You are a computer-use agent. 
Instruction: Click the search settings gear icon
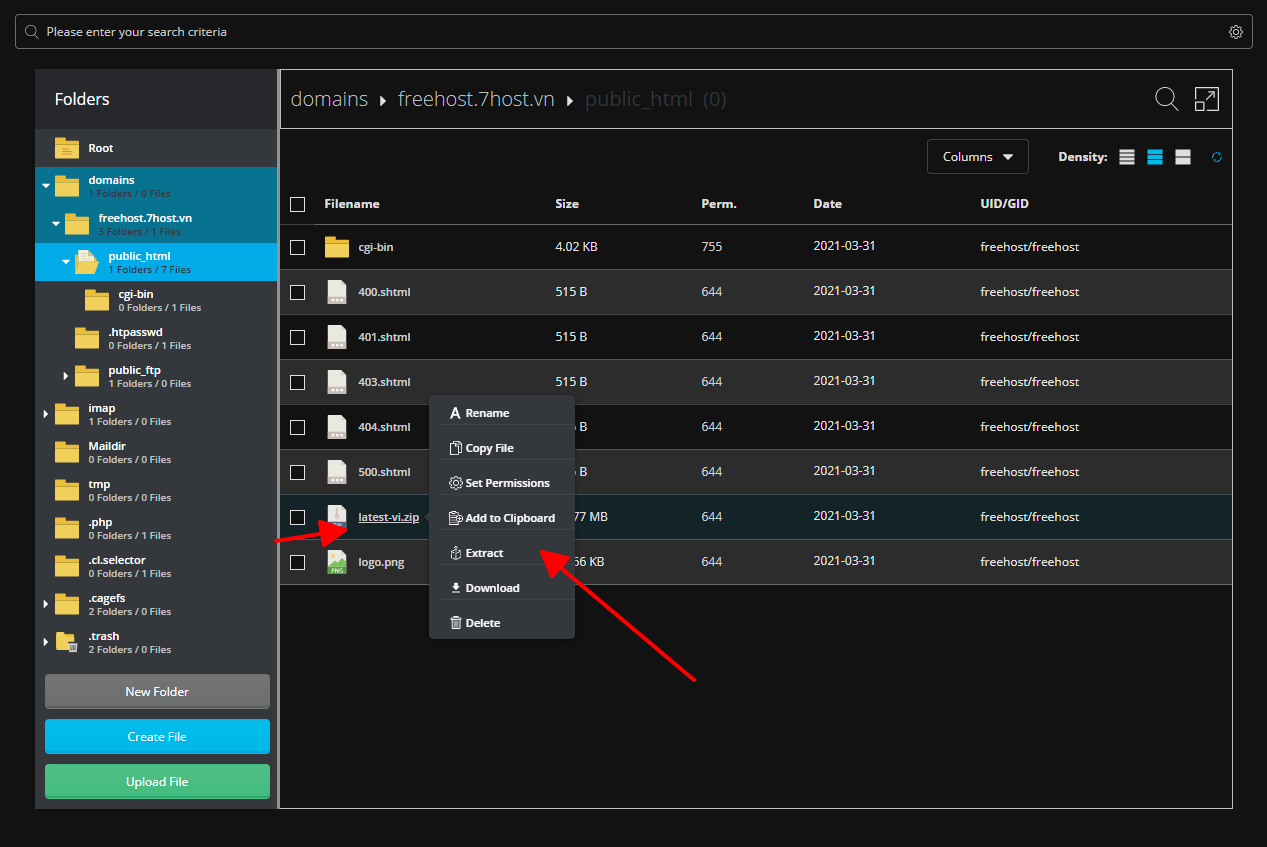click(1236, 32)
